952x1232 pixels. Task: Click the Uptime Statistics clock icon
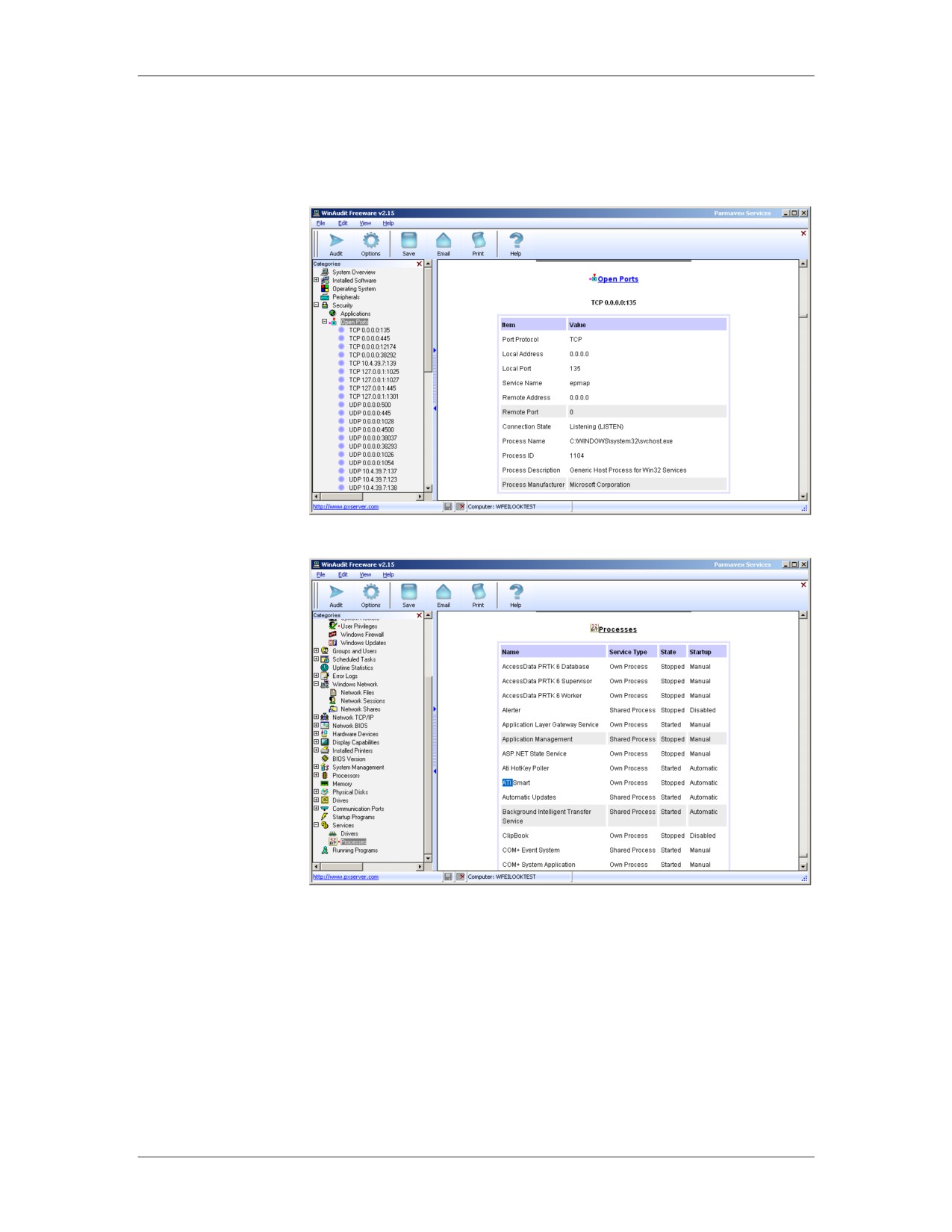[x=325, y=668]
